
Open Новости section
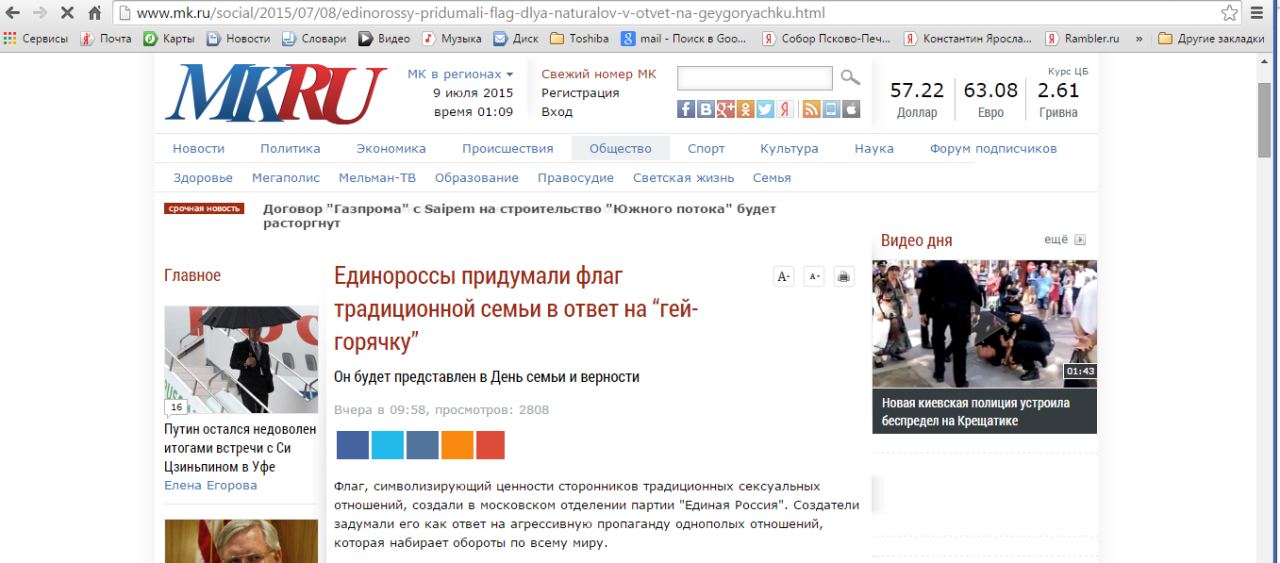198,148
